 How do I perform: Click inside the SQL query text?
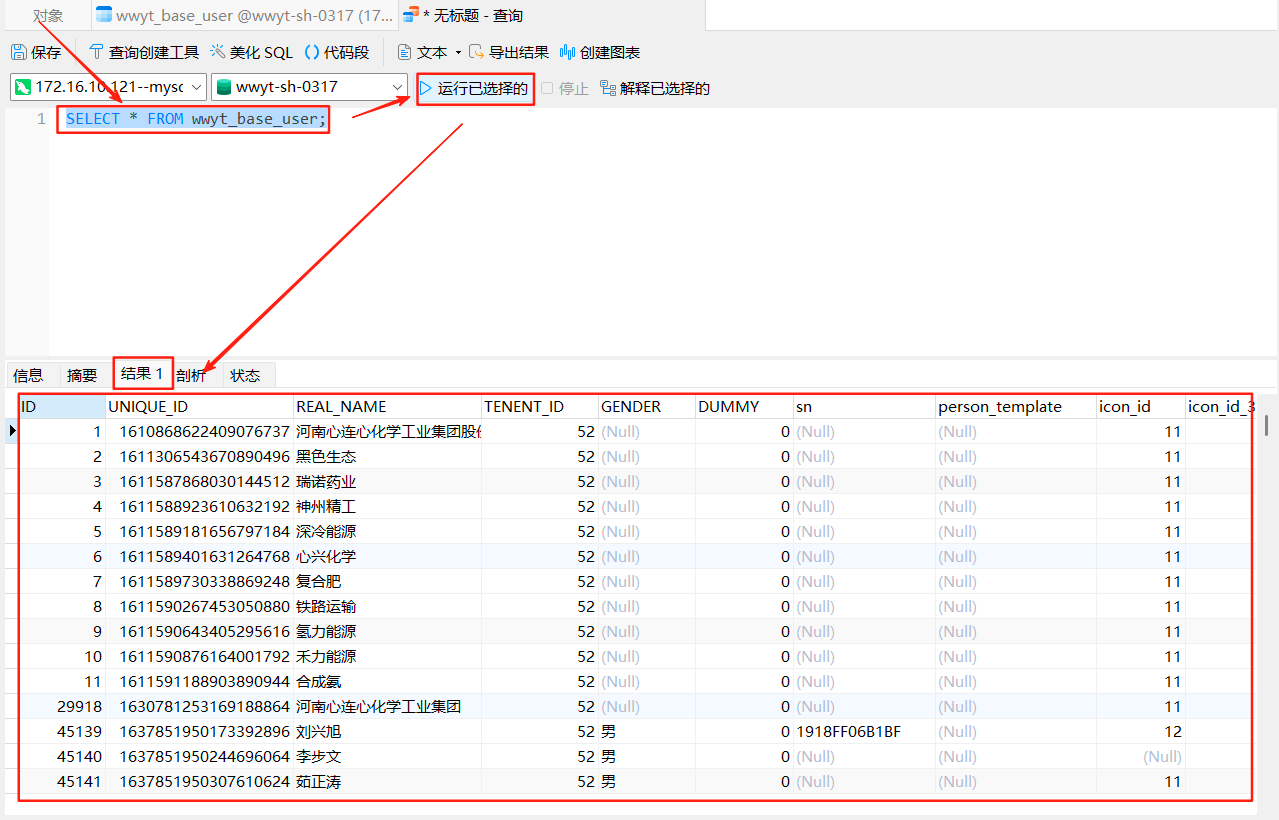click(x=196, y=119)
